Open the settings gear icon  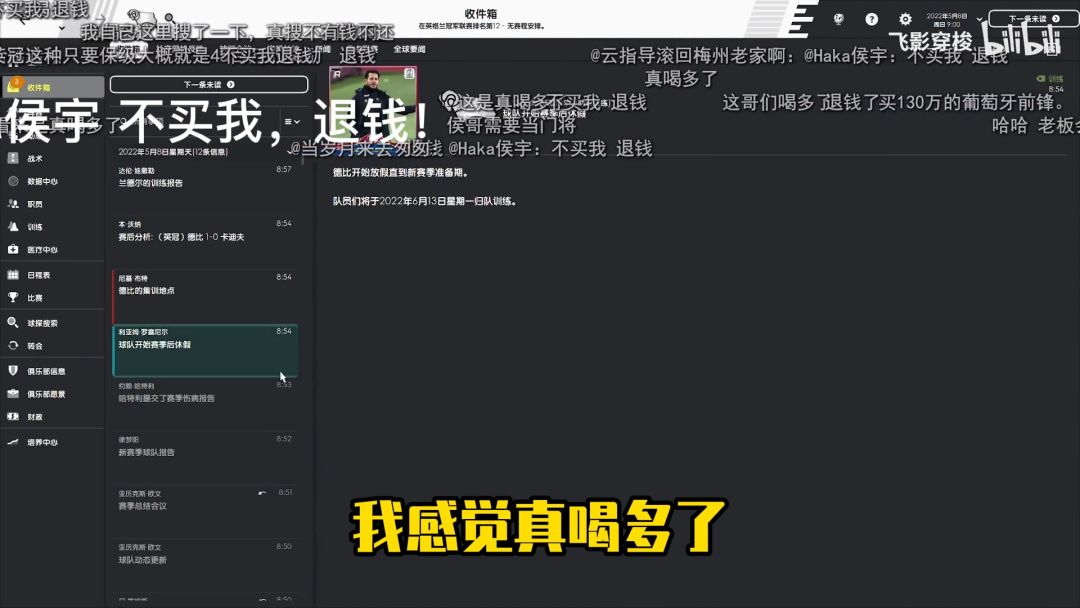coord(905,19)
